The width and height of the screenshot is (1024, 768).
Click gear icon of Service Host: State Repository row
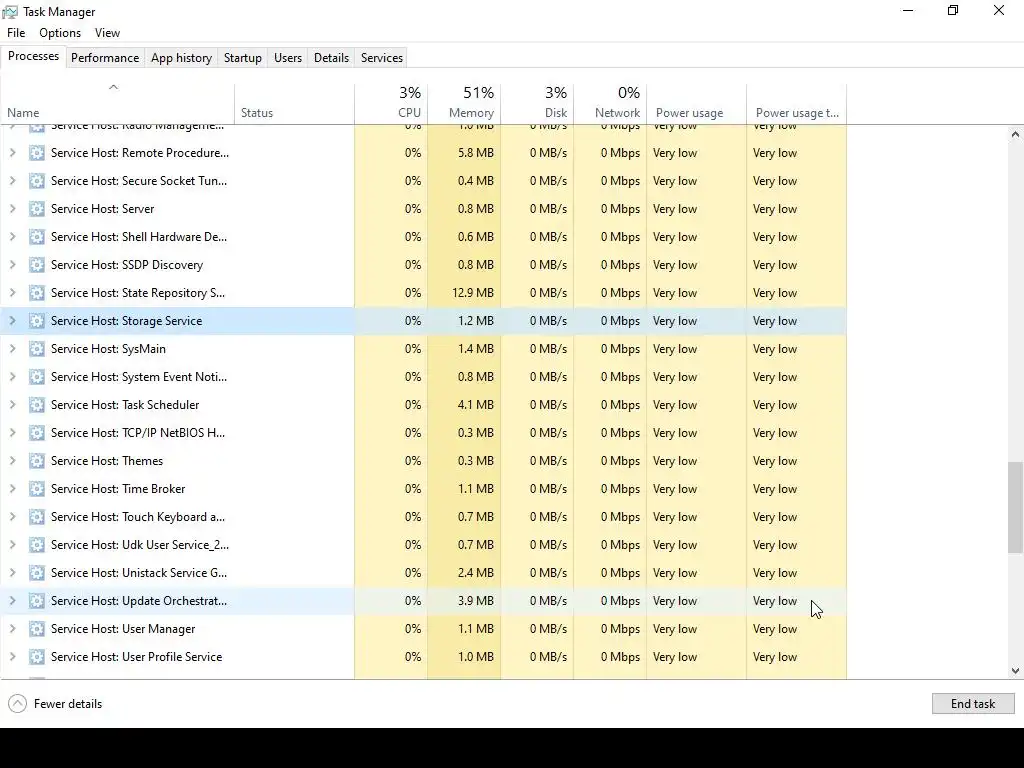pyautogui.click(x=37, y=293)
